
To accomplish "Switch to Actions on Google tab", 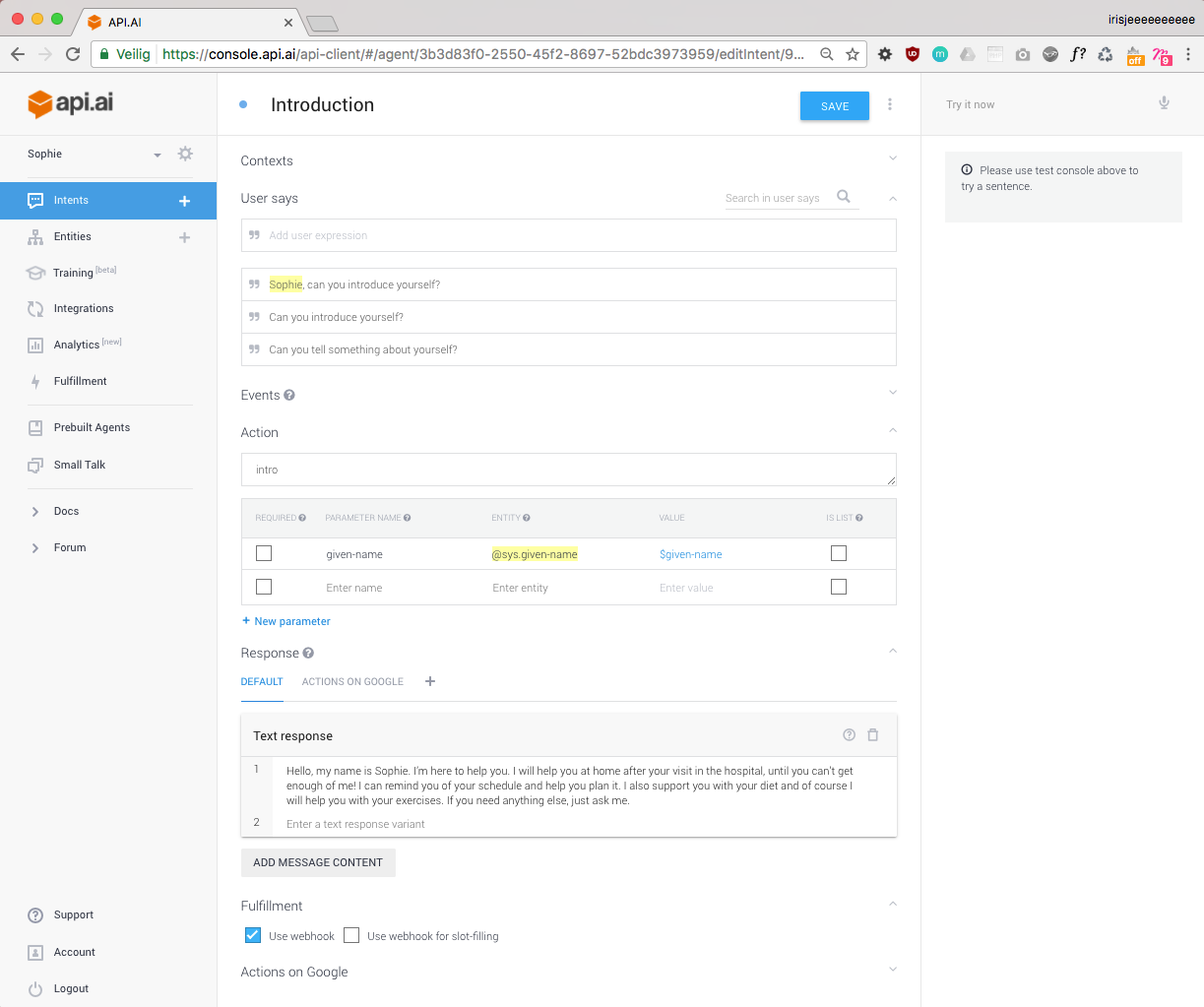I will pos(352,681).
